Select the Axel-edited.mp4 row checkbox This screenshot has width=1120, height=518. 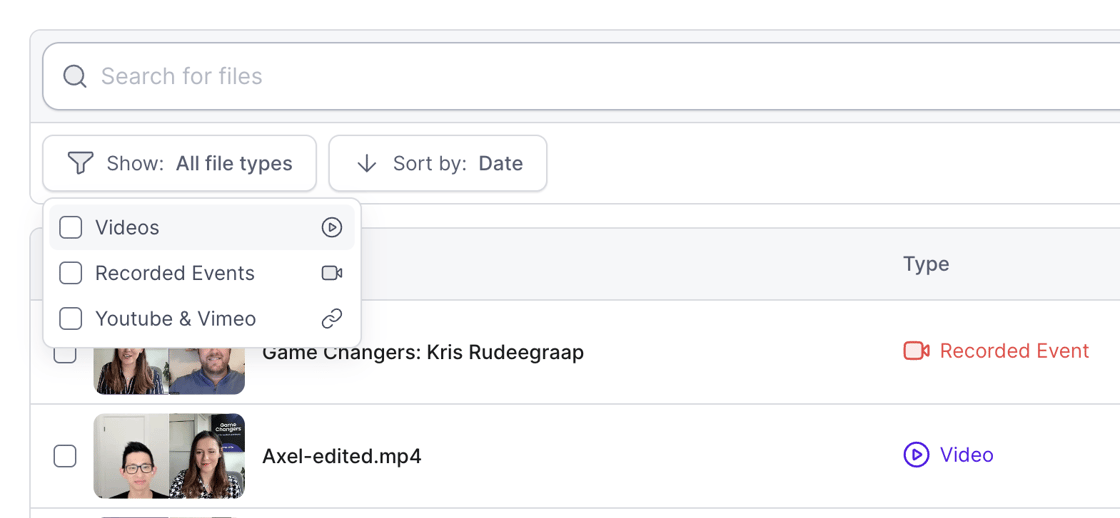click(65, 456)
